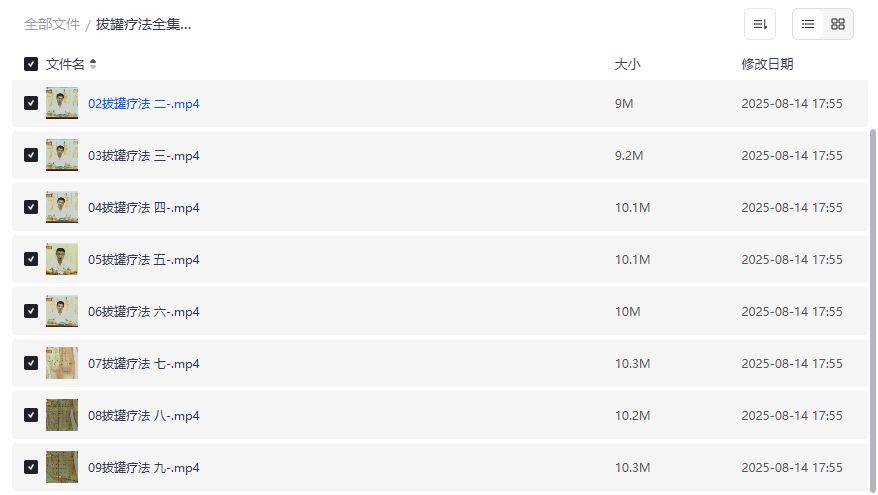Deselect the 09拔罐疗法 九-.mp4 checkbox
This screenshot has width=878, height=495.
pos(31,467)
